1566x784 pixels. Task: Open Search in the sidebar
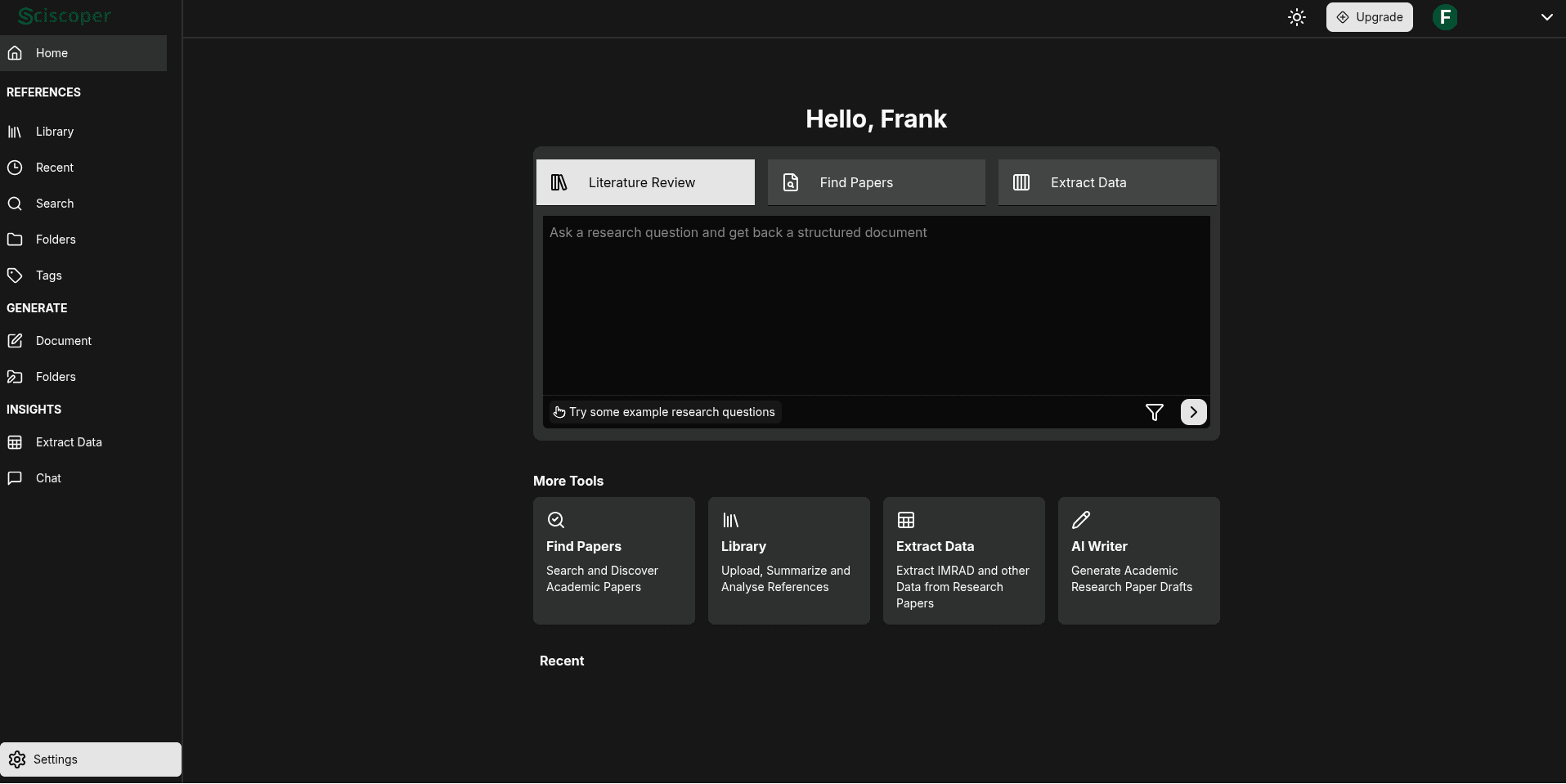click(55, 204)
